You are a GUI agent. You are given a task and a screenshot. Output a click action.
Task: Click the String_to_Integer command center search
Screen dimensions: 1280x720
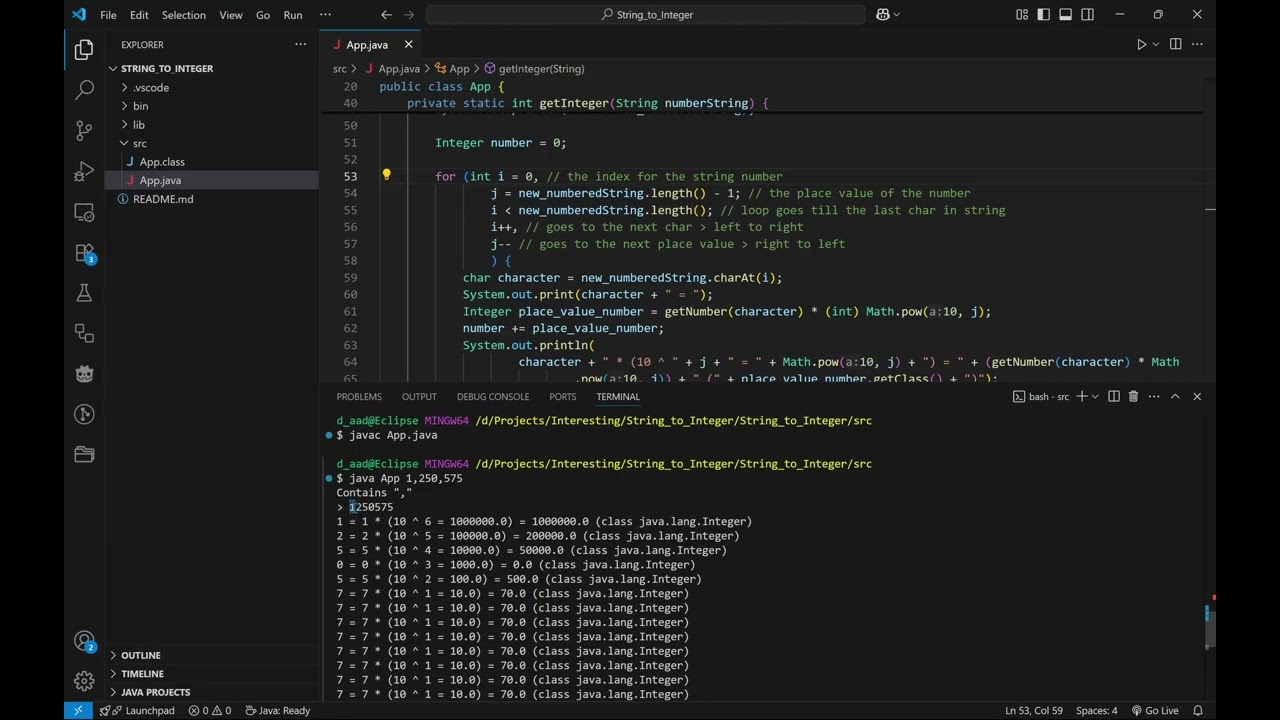point(646,15)
